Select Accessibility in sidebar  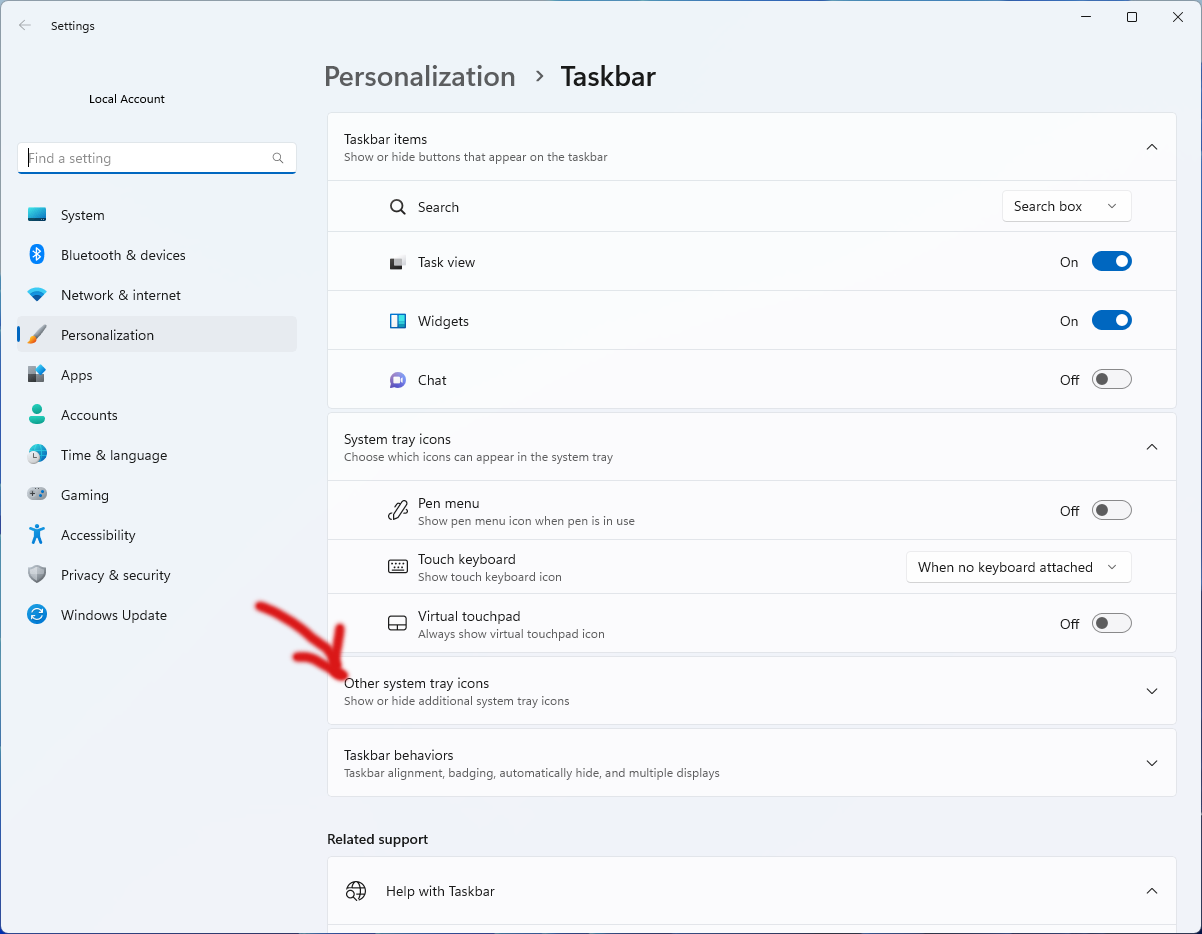click(157, 535)
